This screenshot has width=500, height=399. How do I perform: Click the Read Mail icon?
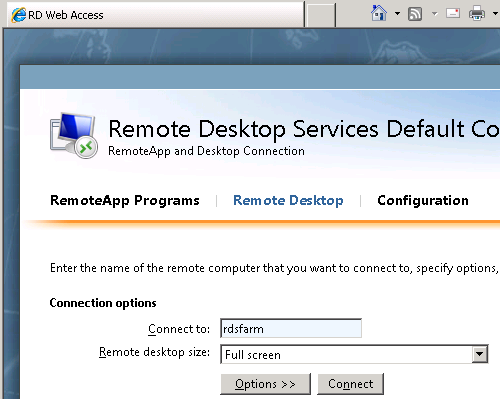[453, 13]
